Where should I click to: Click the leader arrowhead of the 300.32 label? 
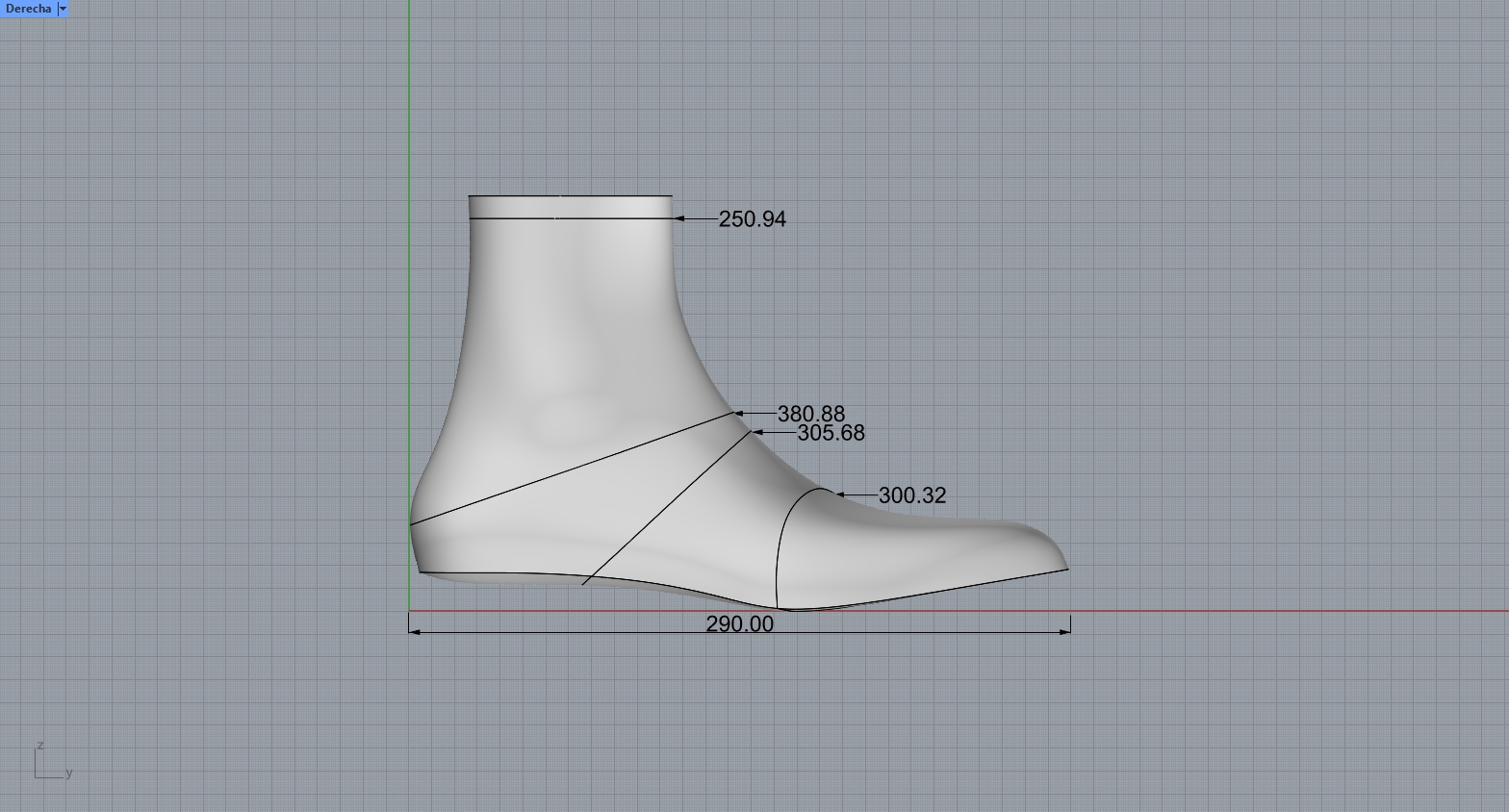840,495
